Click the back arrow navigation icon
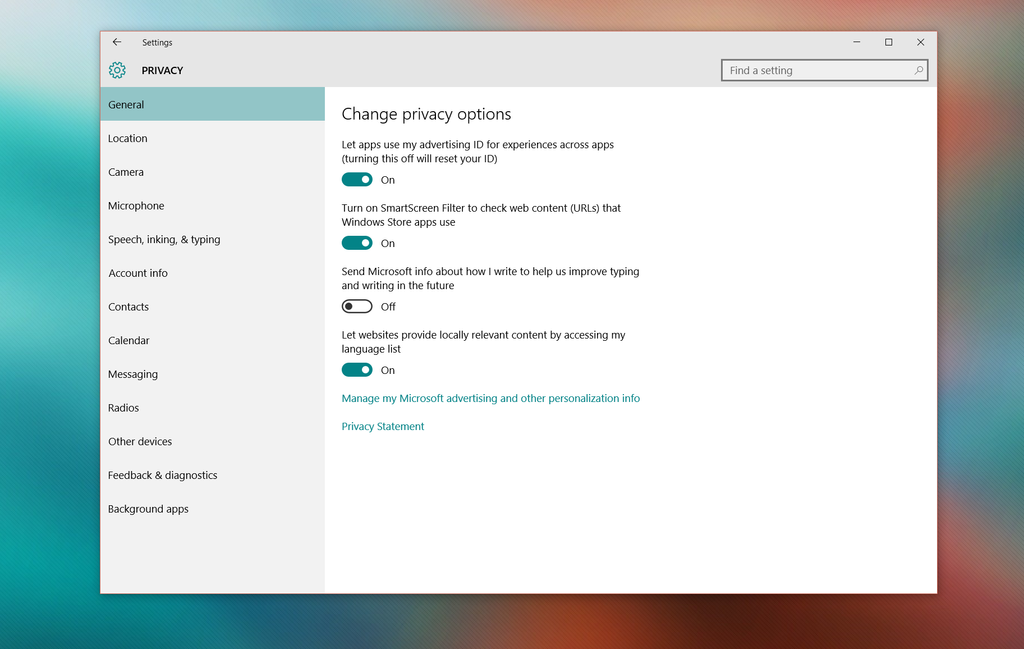Viewport: 1024px width, 649px height. pos(117,42)
